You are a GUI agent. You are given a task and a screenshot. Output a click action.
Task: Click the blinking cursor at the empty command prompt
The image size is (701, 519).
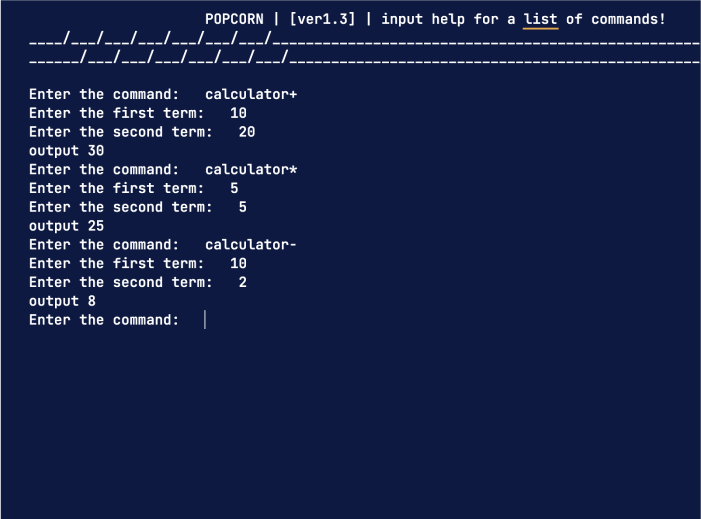coord(205,320)
